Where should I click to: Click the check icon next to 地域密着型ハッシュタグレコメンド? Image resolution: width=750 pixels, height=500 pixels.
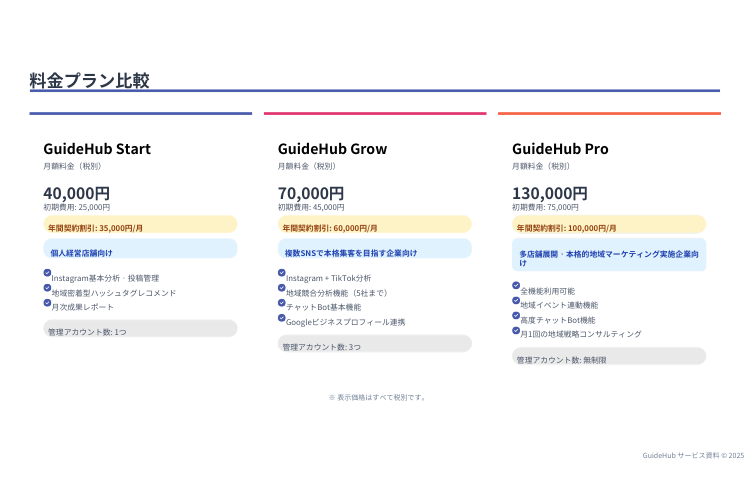coord(47,287)
